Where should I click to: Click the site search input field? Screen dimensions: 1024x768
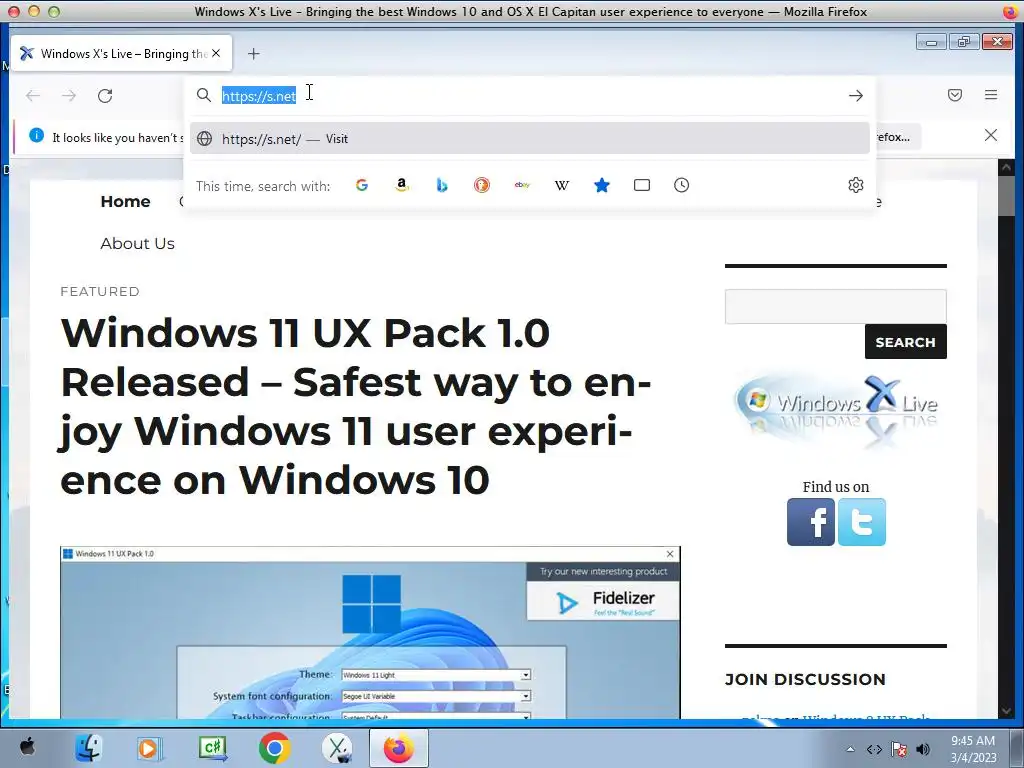[x=835, y=306]
